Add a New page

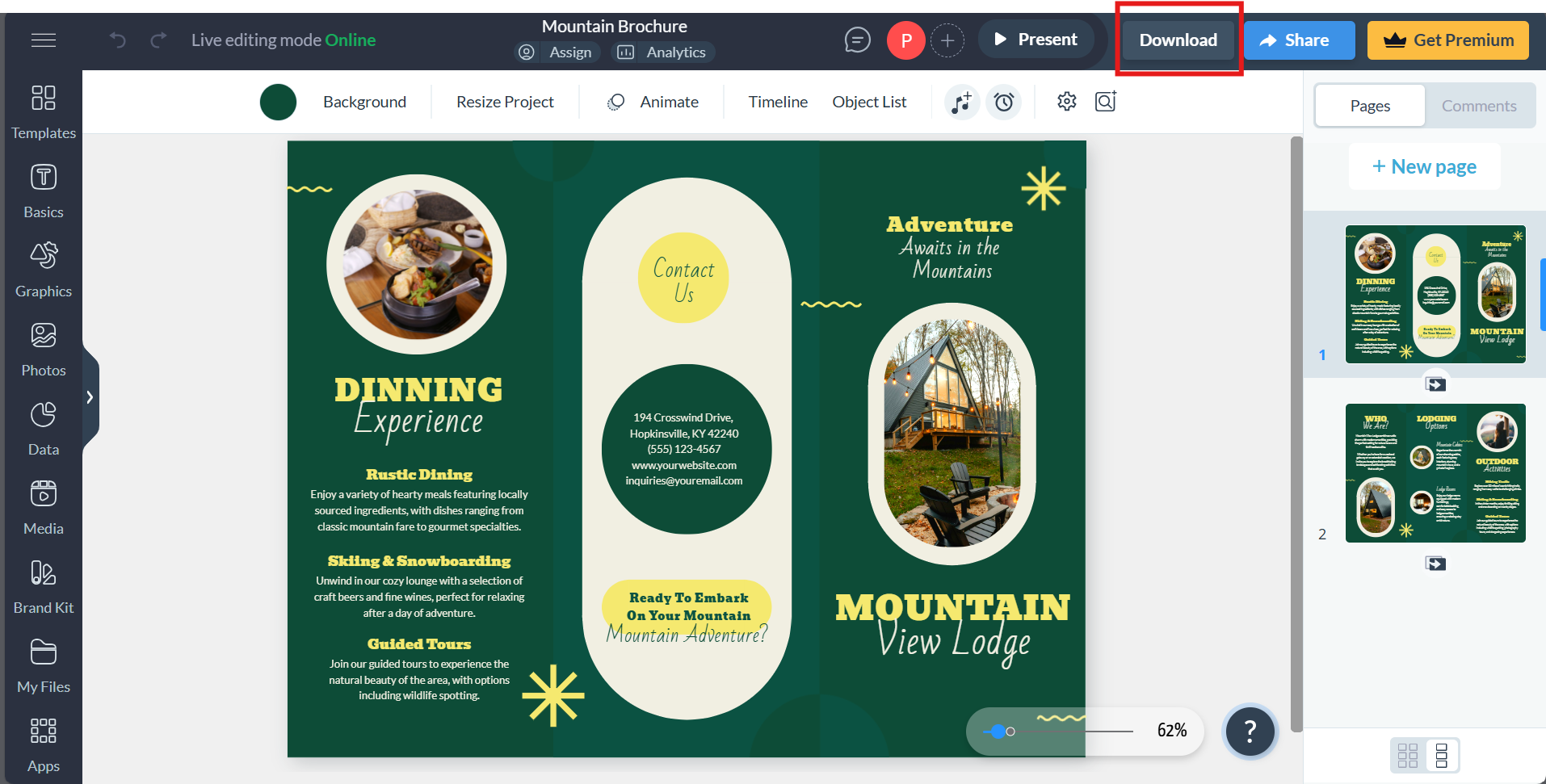1424,167
